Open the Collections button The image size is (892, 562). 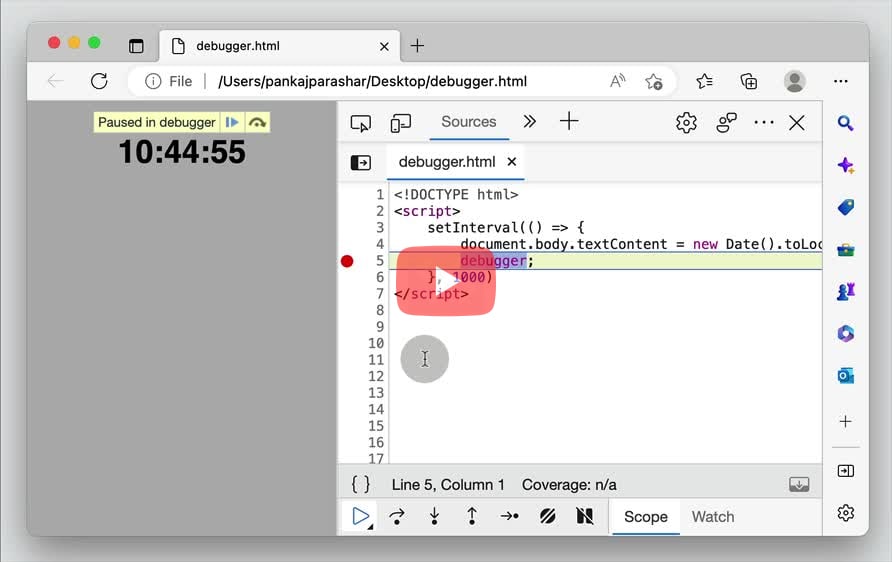(749, 81)
